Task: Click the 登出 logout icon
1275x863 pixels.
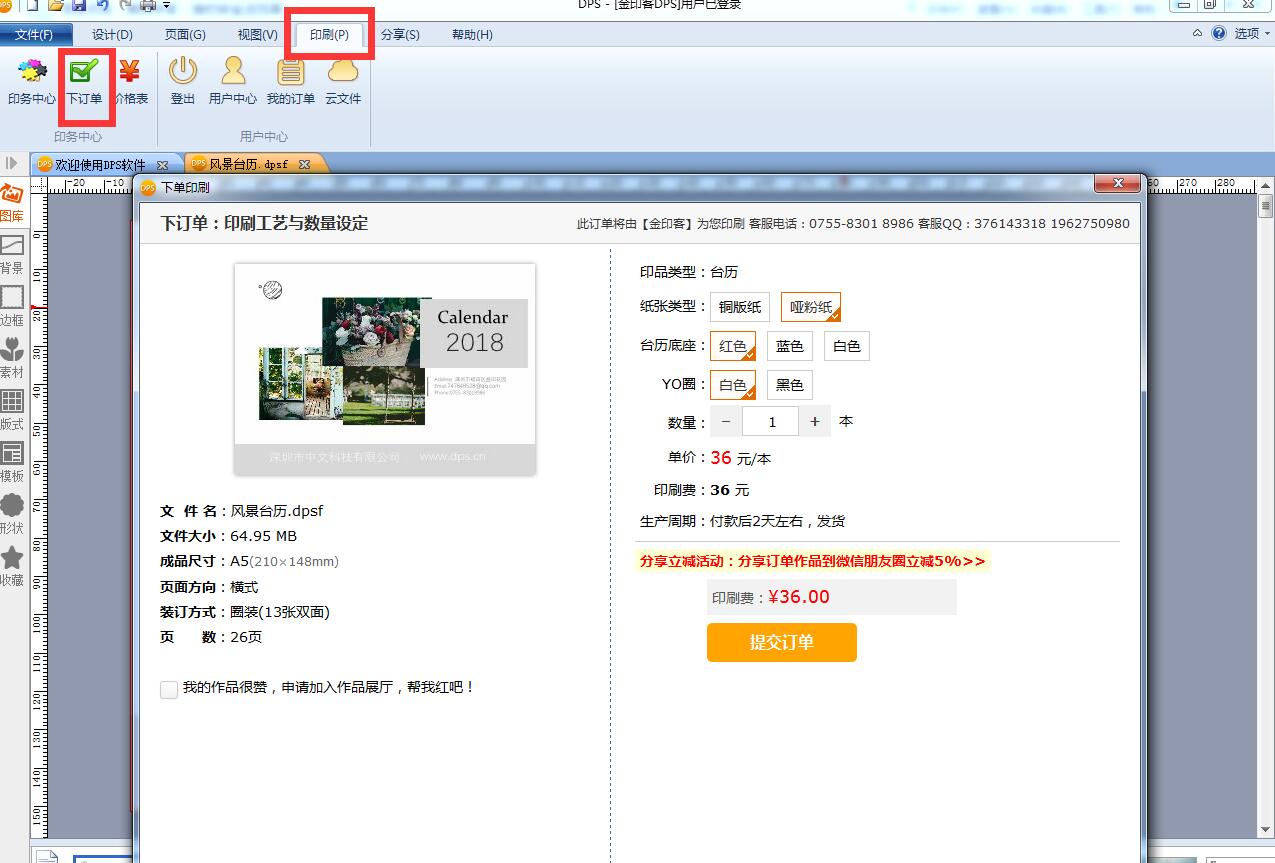Action: point(183,82)
